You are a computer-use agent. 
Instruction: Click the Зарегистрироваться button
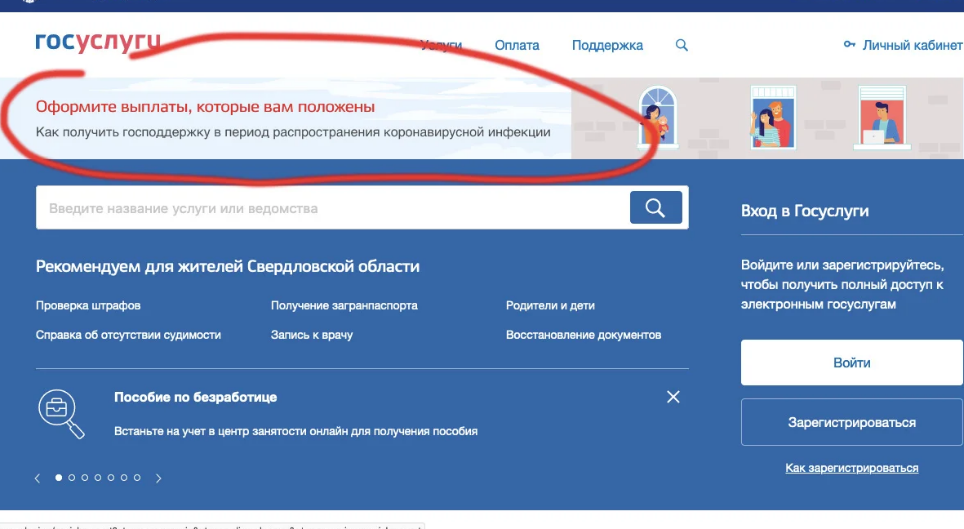(851, 423)
